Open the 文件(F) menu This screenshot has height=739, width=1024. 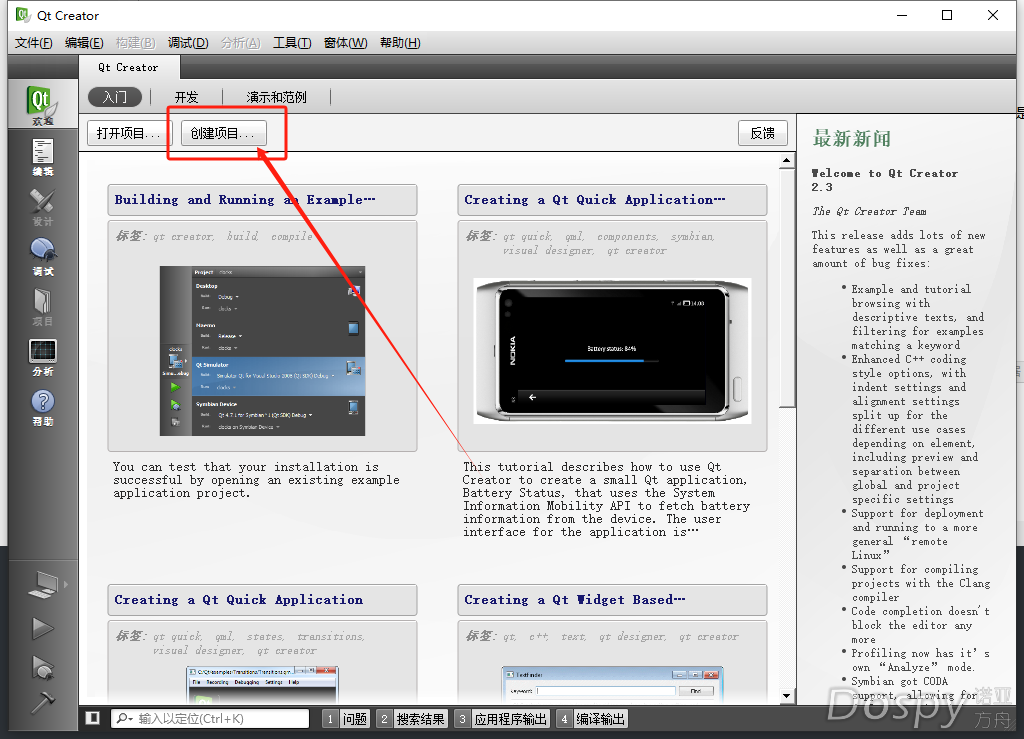(33, 43)
